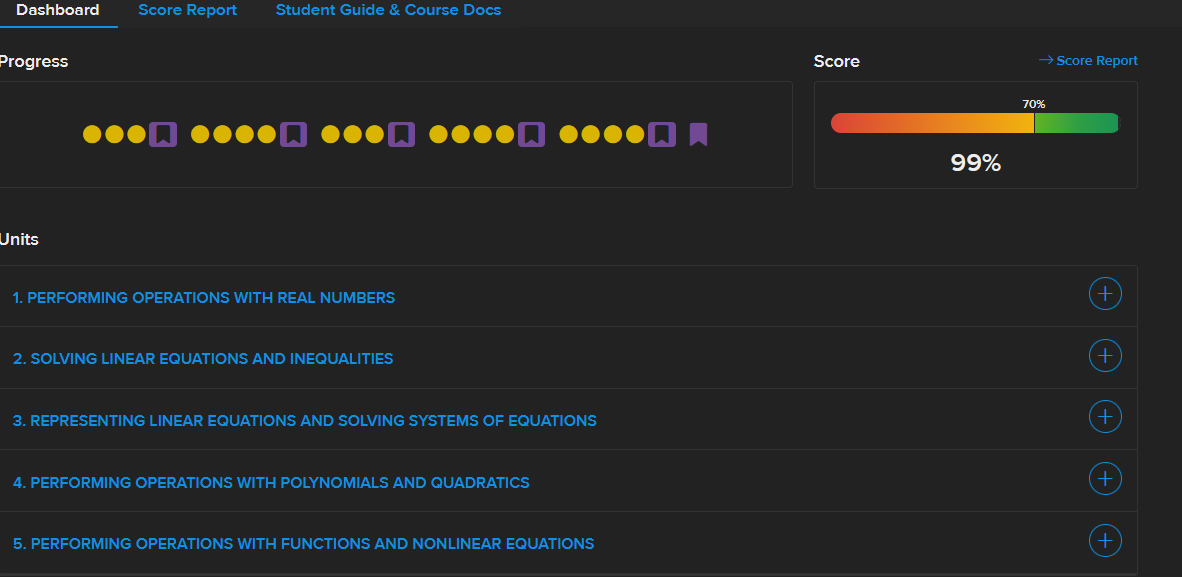Viewport: 1182px width, 577px height.
Task: Open the Performing Operations with Real Numbers title link
Action: coord(204,297)
